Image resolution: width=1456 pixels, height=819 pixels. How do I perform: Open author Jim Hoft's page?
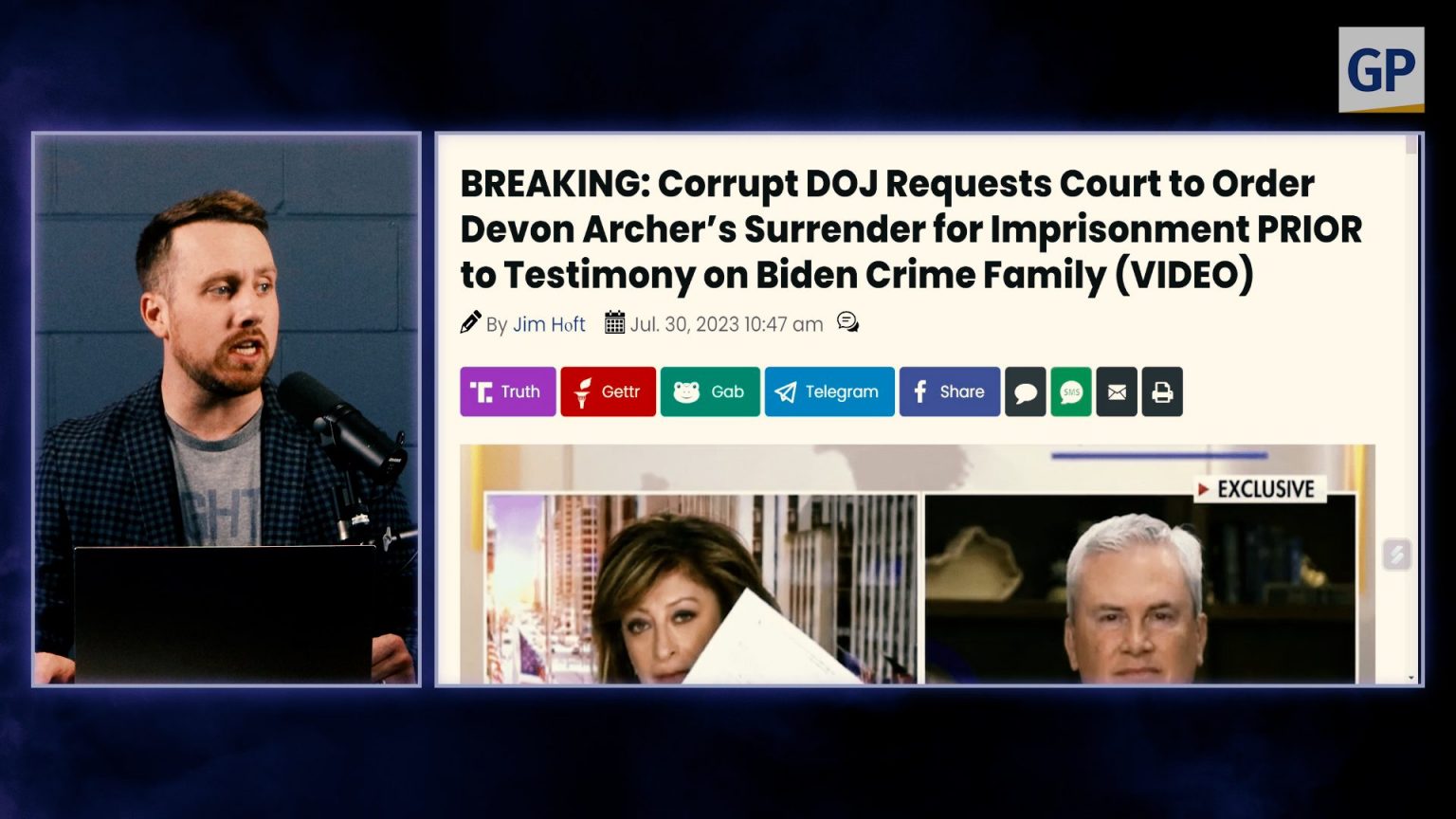[x=549, y=324]
